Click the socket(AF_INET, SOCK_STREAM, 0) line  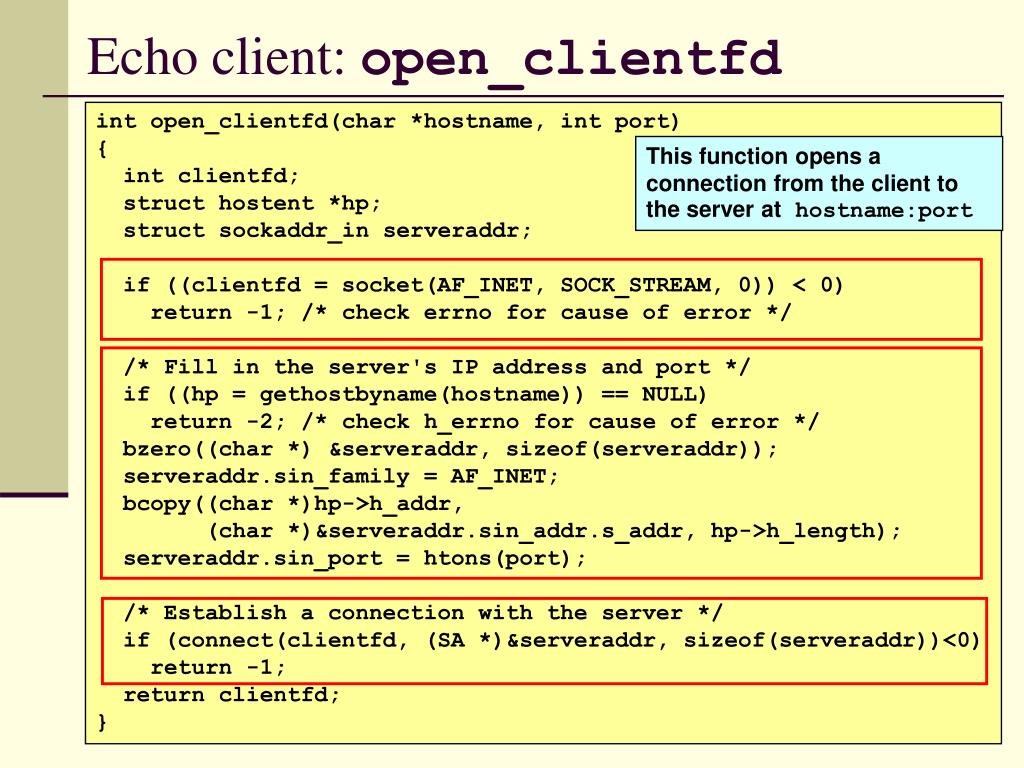(x=483, y=285)
